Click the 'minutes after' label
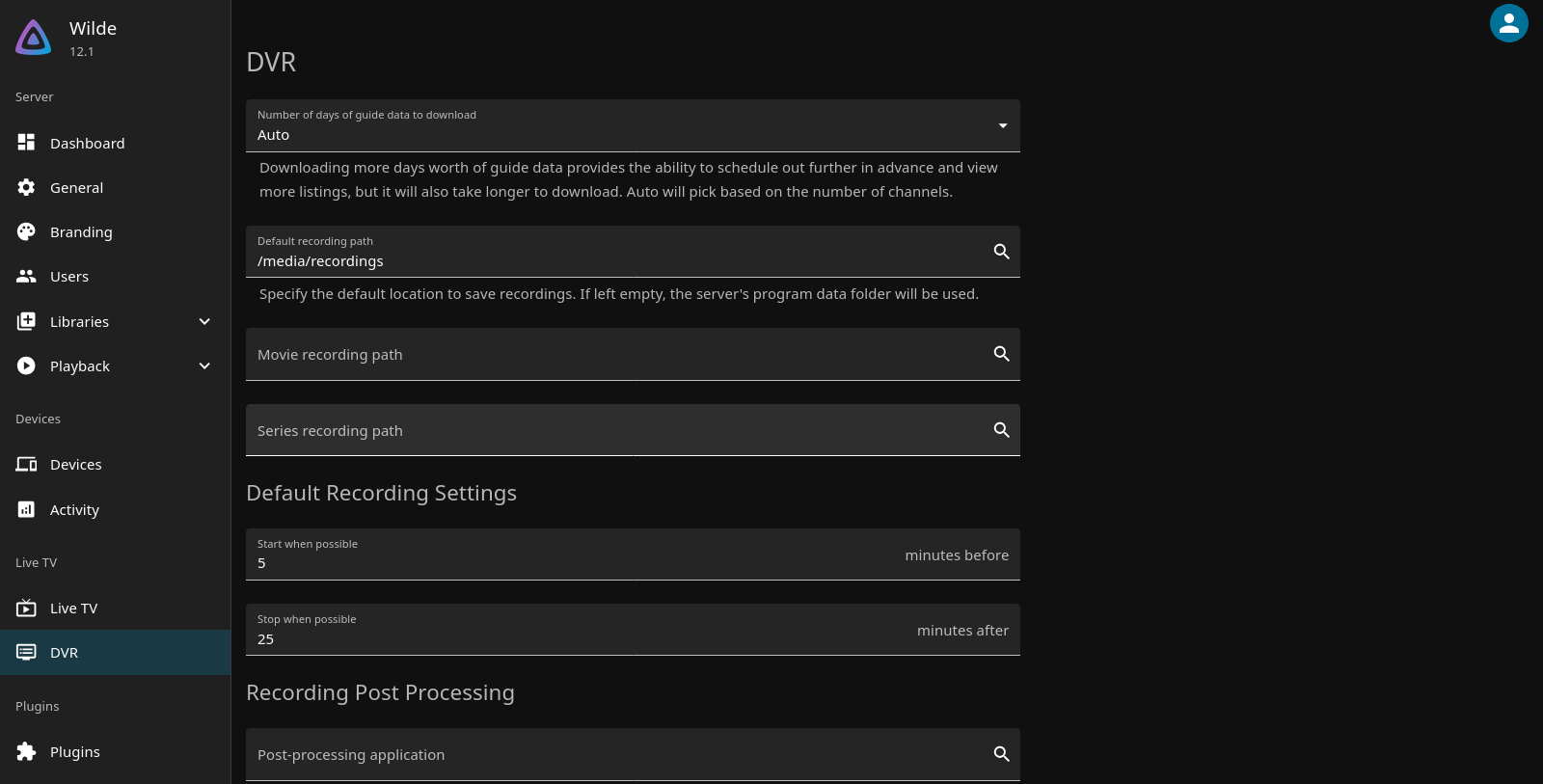This screenshot has width=1543, height=784. (962, 631)
